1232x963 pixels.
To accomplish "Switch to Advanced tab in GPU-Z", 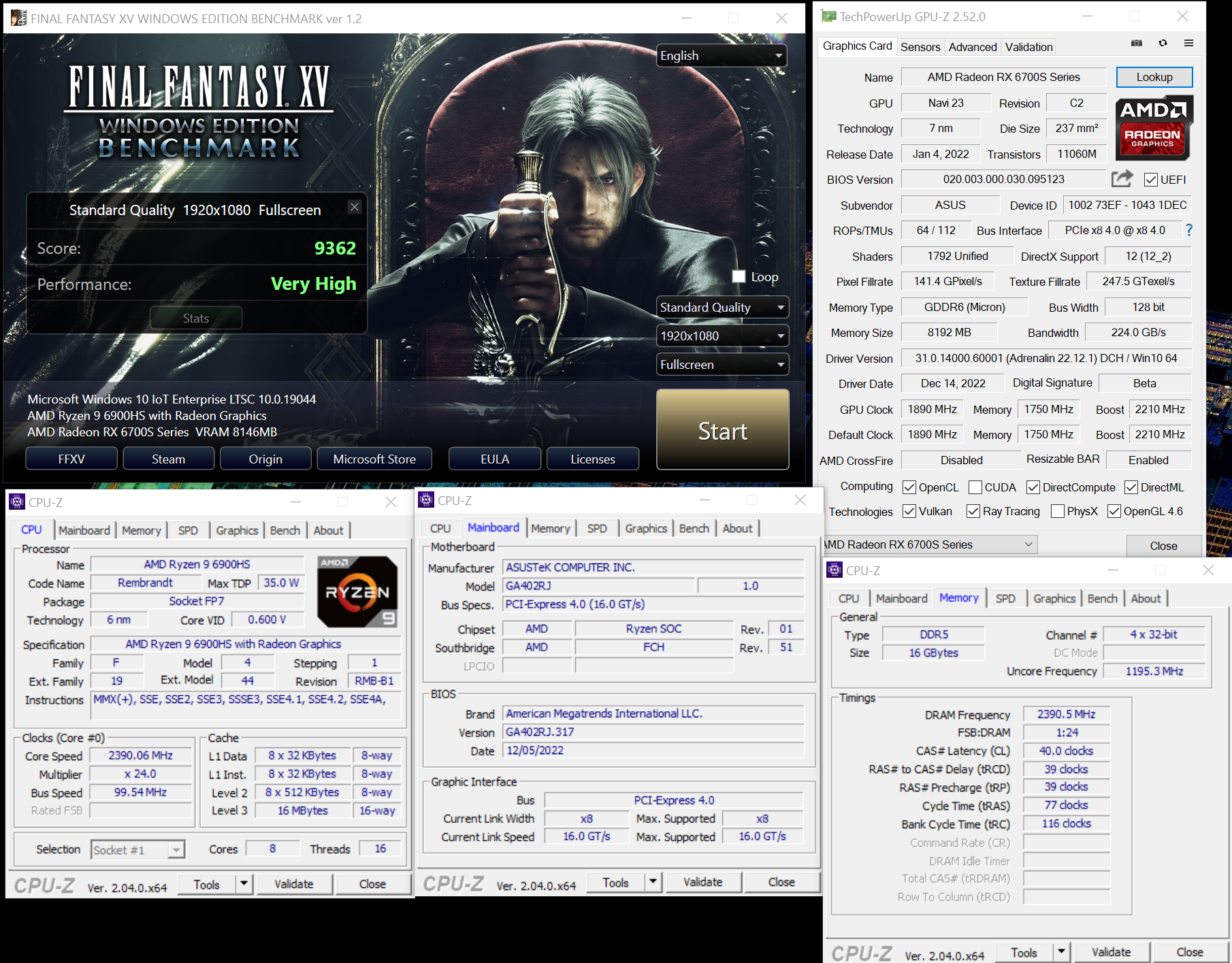I will tap(973, 47).
